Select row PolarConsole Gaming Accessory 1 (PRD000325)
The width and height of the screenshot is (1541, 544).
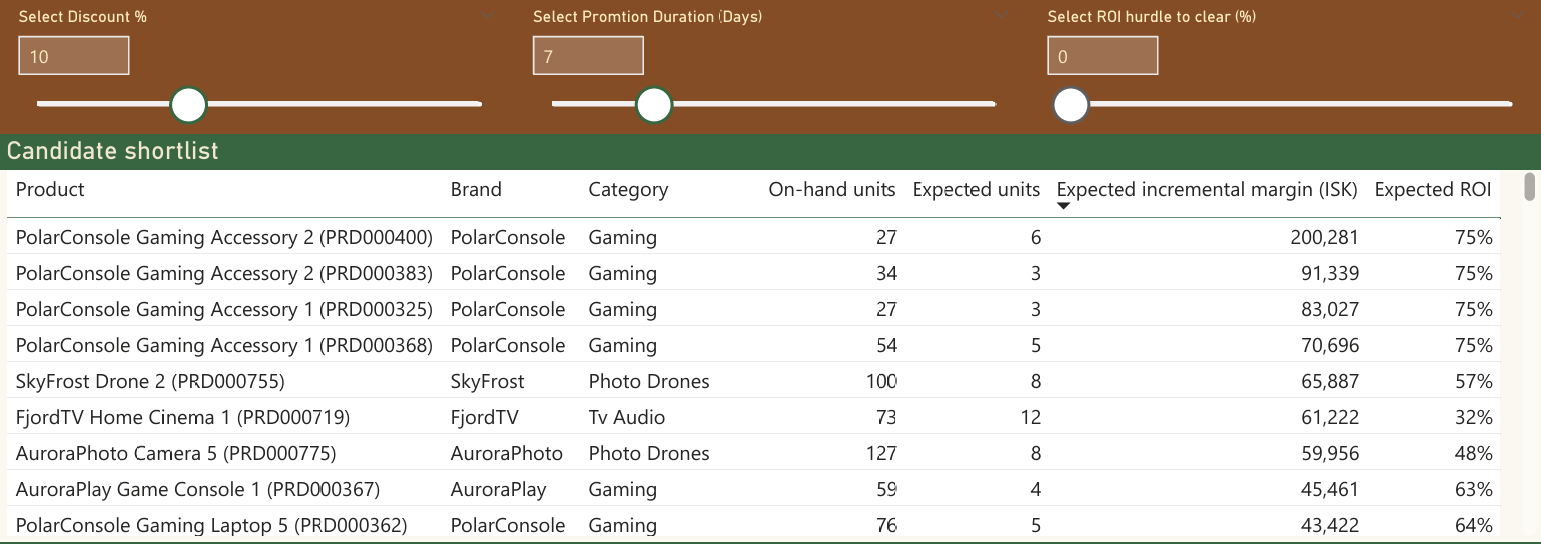pos(754,309)
